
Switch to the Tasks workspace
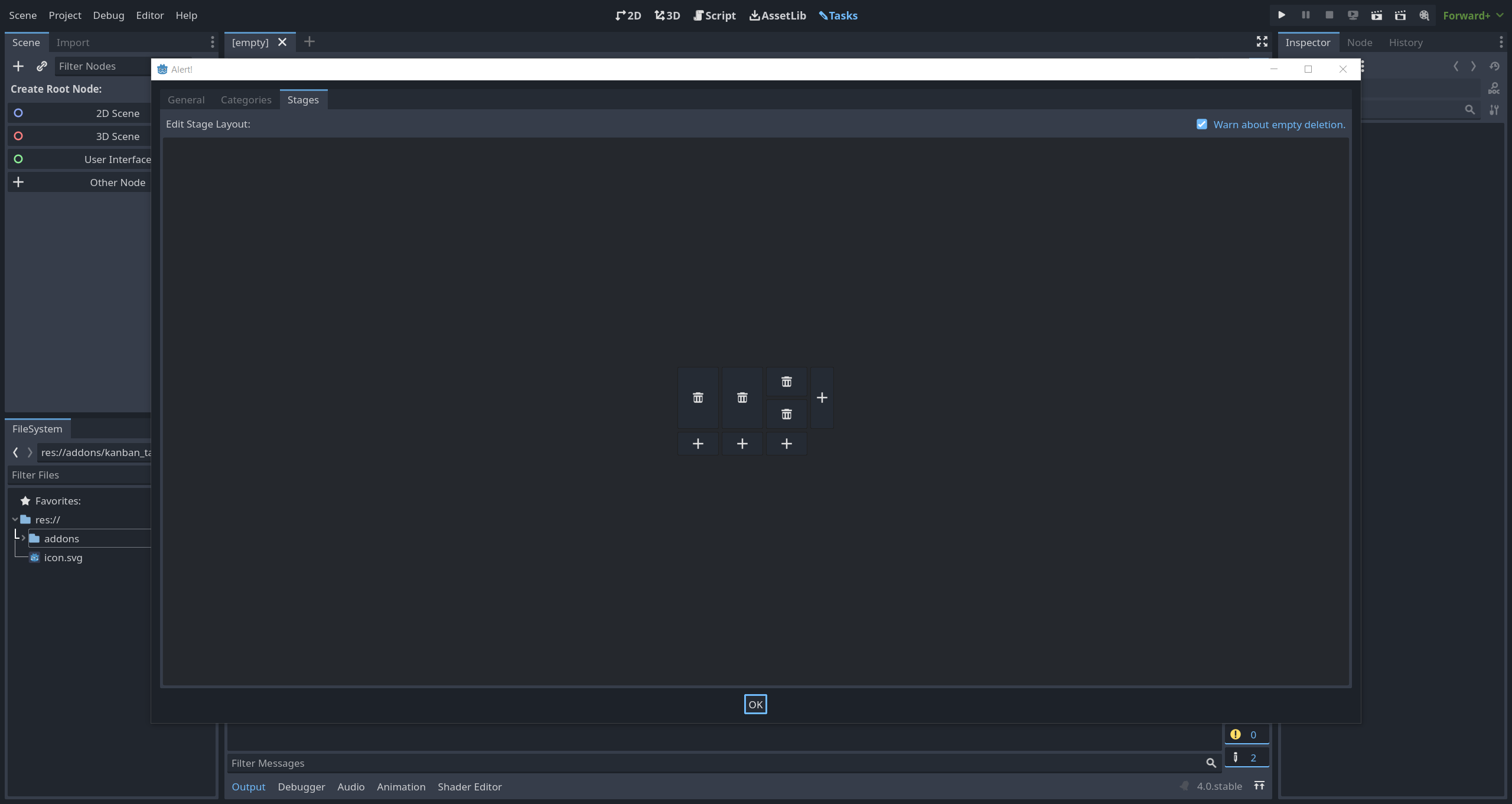click(x=838, y=15)
